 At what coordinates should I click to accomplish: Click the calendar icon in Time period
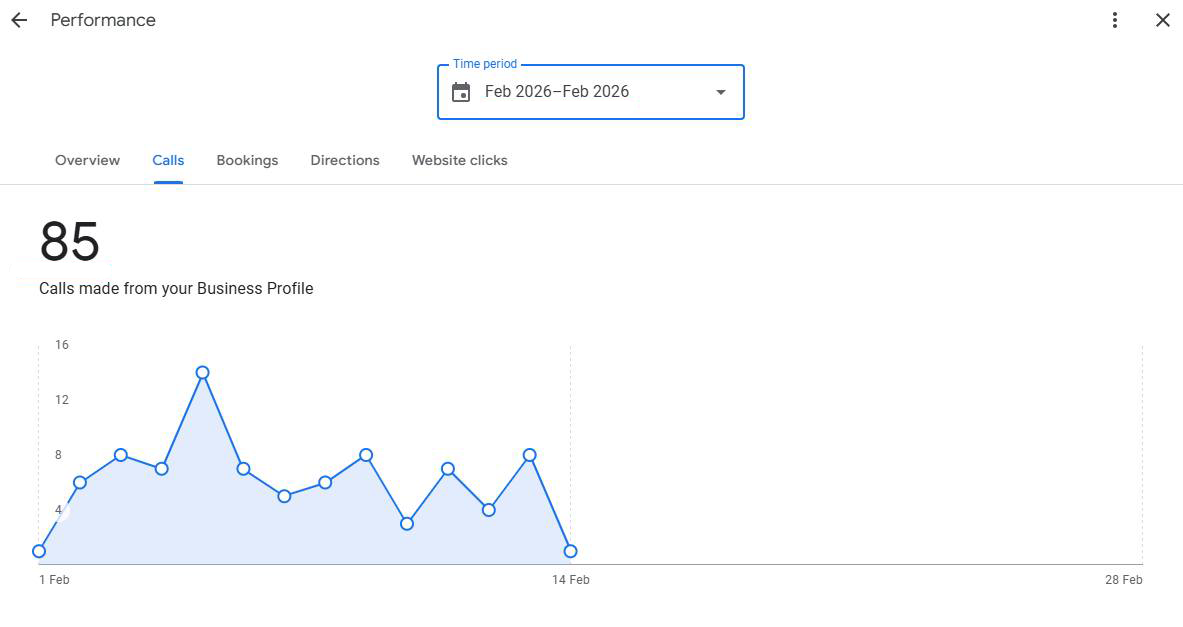[x=461, y=92]
